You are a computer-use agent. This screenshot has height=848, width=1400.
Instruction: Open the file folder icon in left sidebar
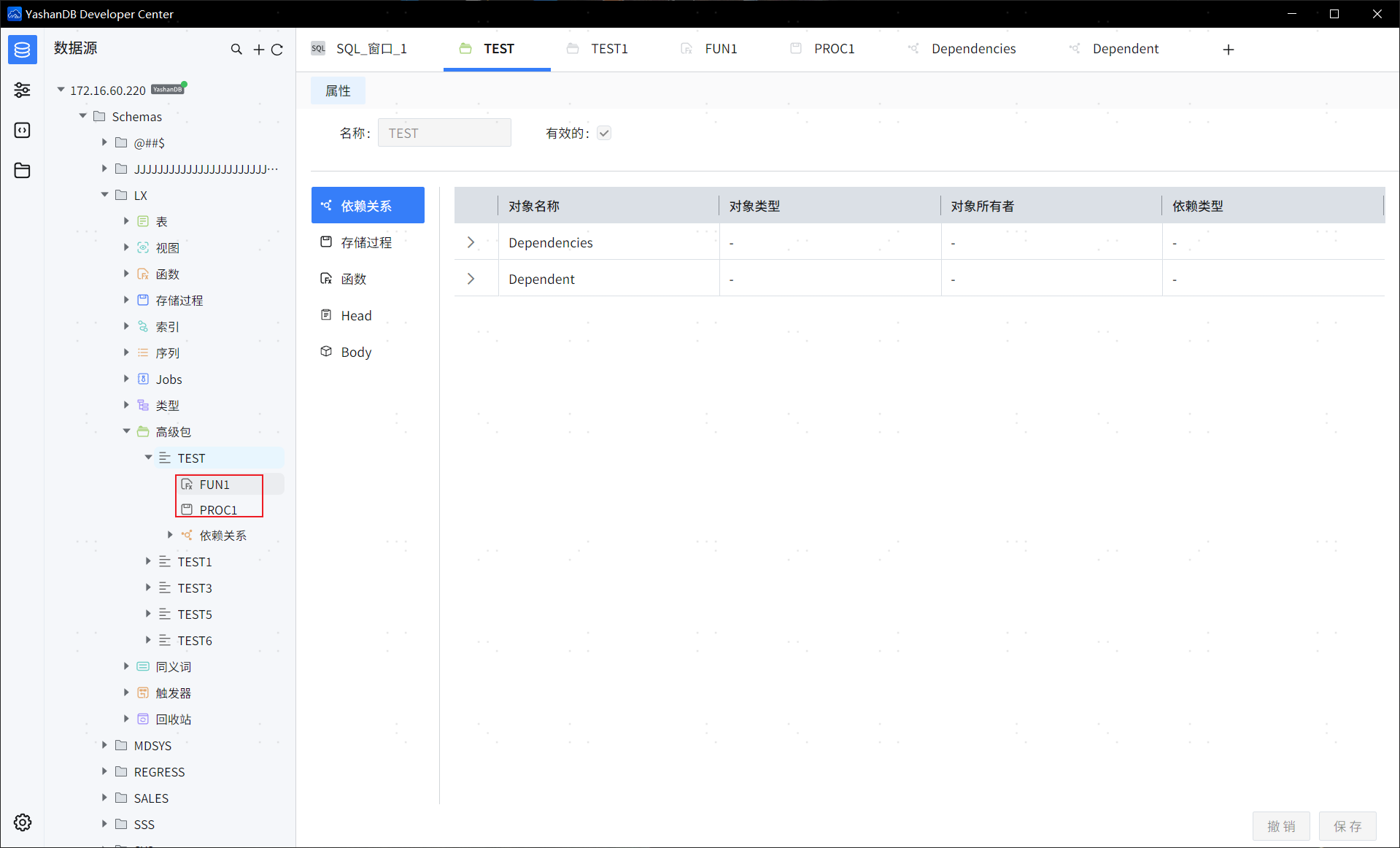pos(23,171)
